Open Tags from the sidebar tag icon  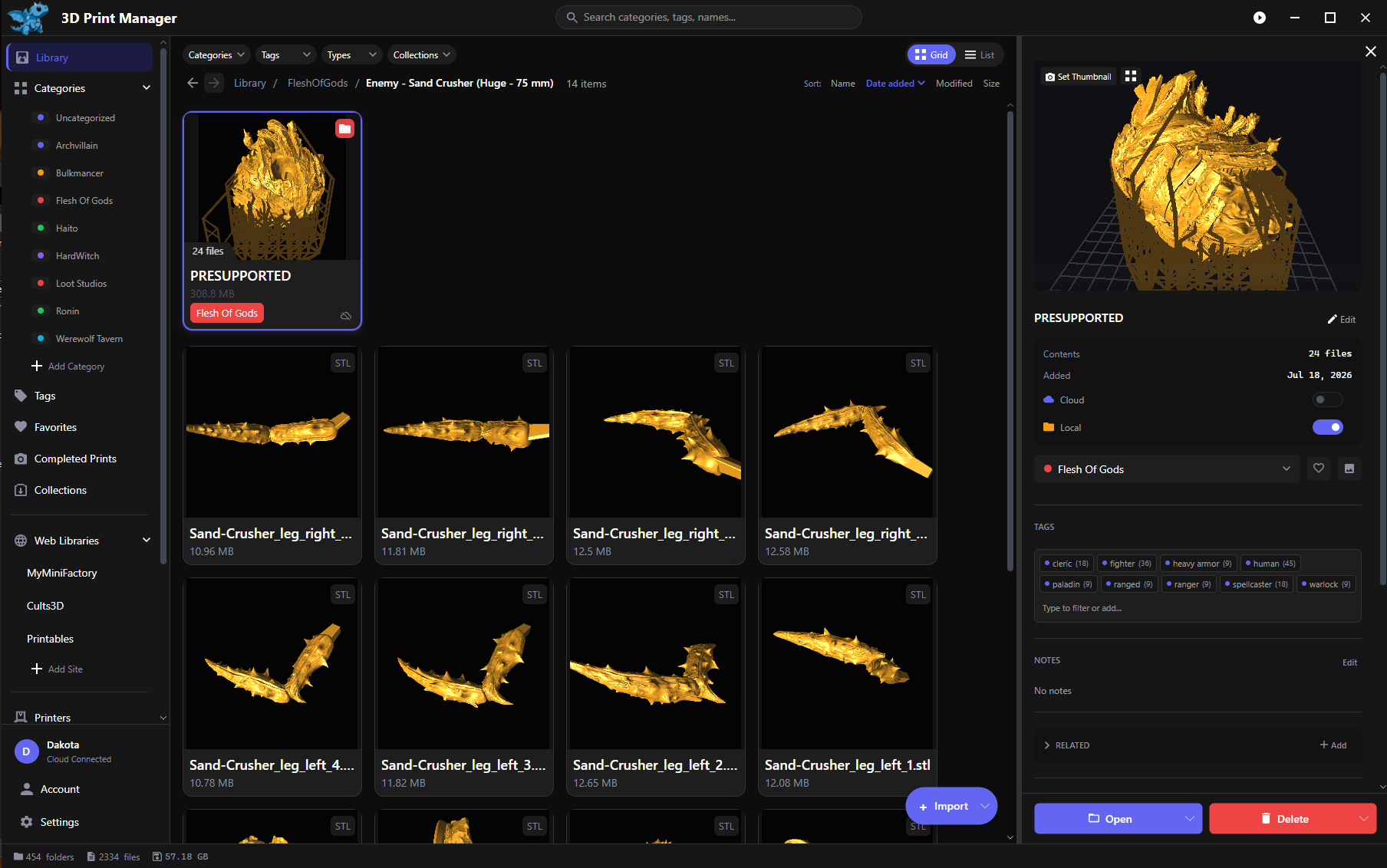(21, 396)
